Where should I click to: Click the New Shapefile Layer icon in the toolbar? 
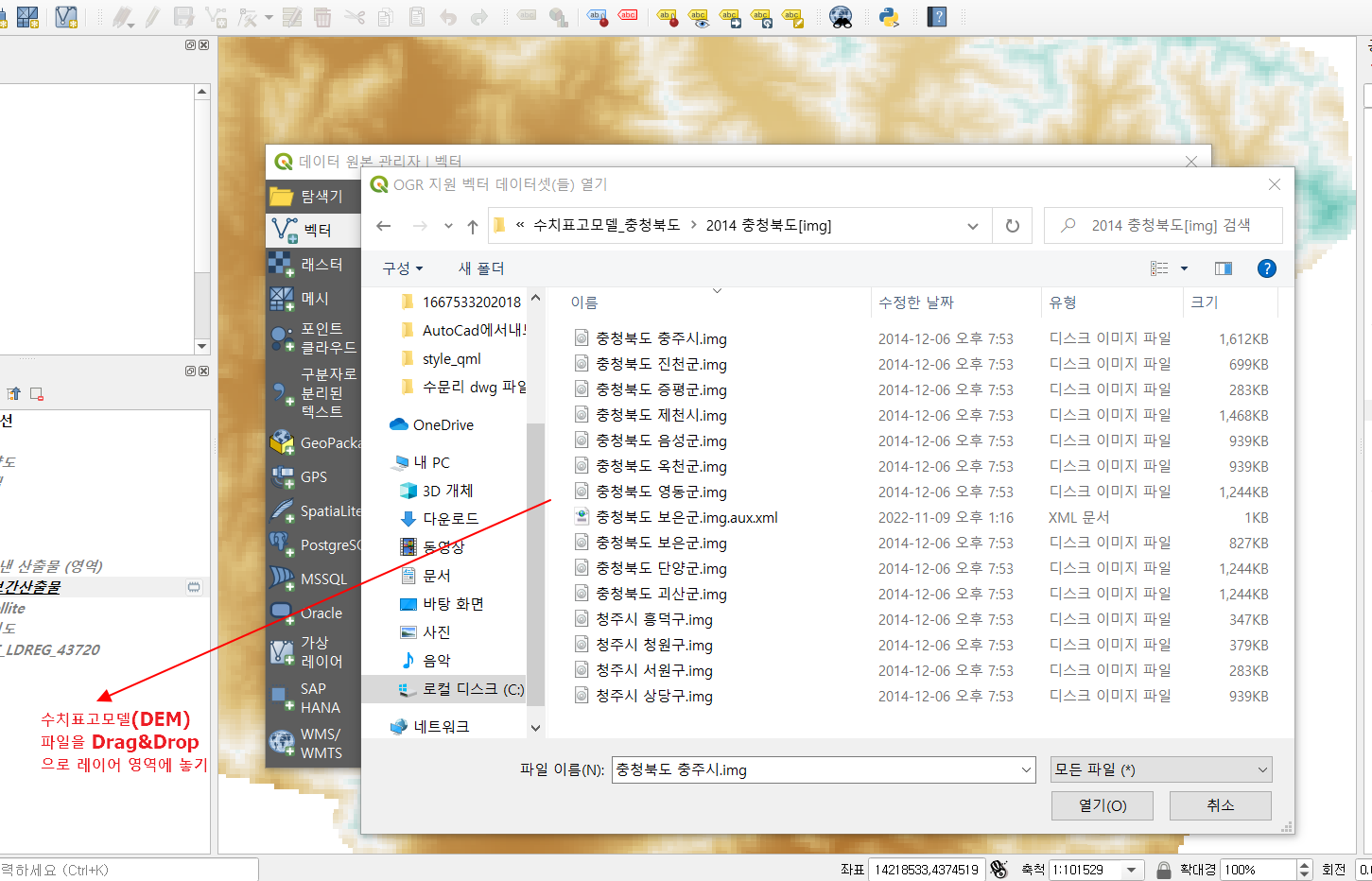click(x=66, y=16)
